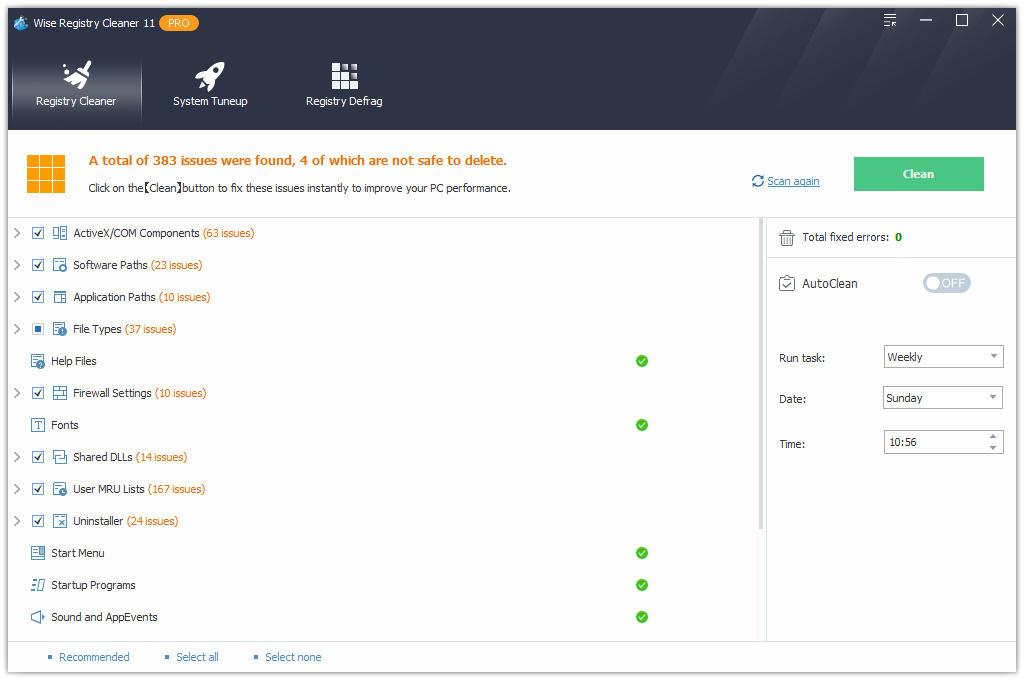1024x680 pixels.
Task: Click the ActiveX/COM Components category icon
Action: click(59, 233)
